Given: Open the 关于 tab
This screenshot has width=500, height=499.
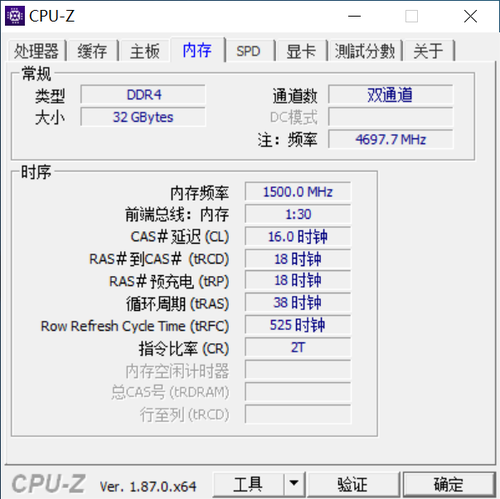Looking at the screenshot, I should point(428,51).
